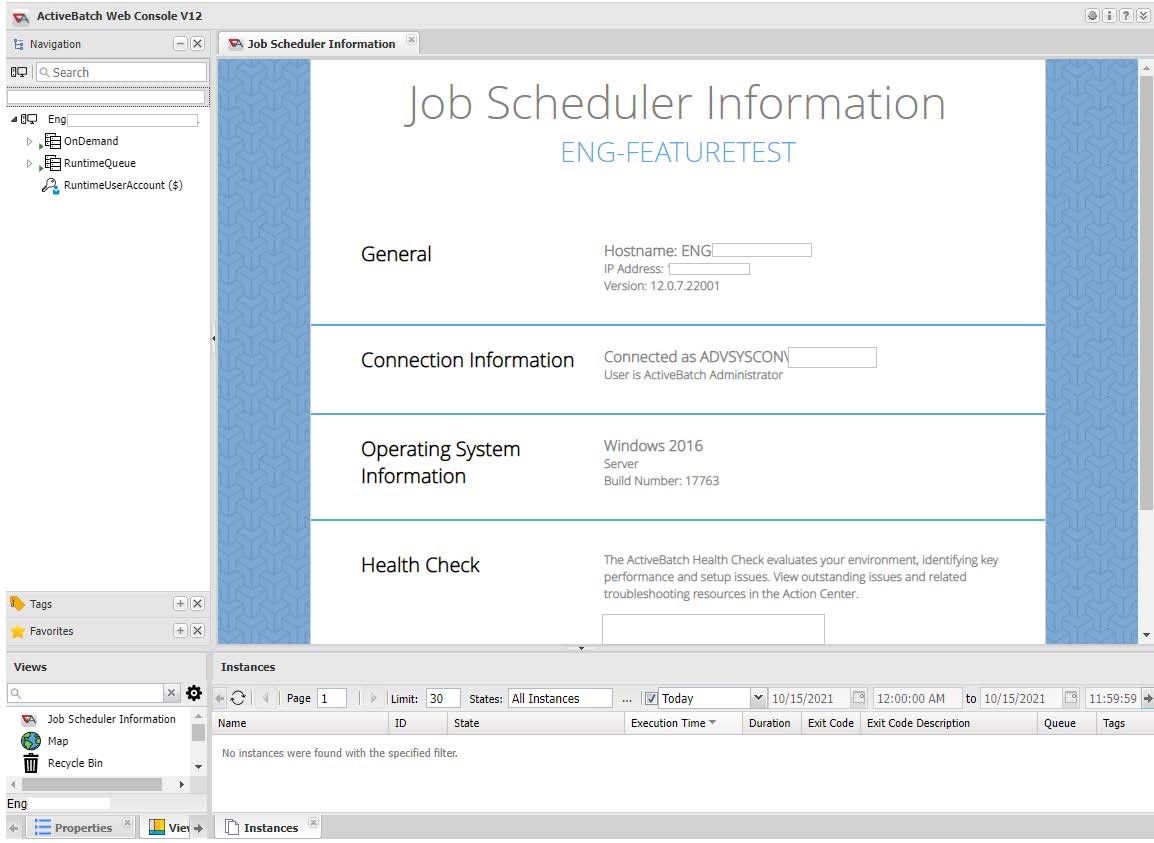
Task: Close the Properties tab
Action: pos(127,822)
